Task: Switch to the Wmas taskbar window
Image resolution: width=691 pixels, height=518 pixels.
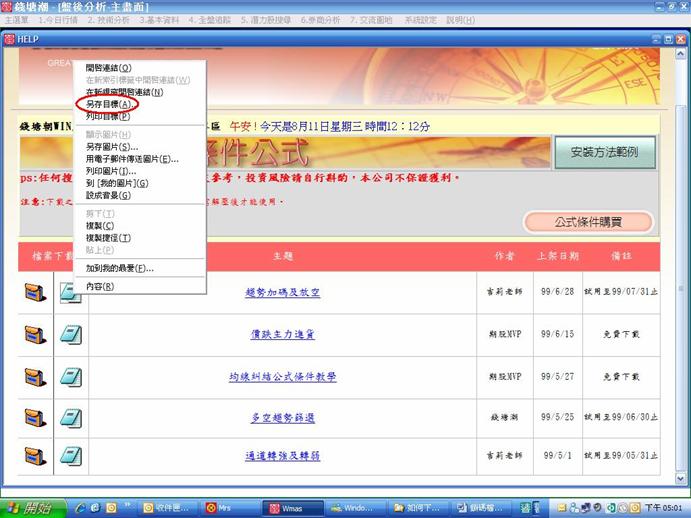Action: pyautogui.click(x=294, y=507)
